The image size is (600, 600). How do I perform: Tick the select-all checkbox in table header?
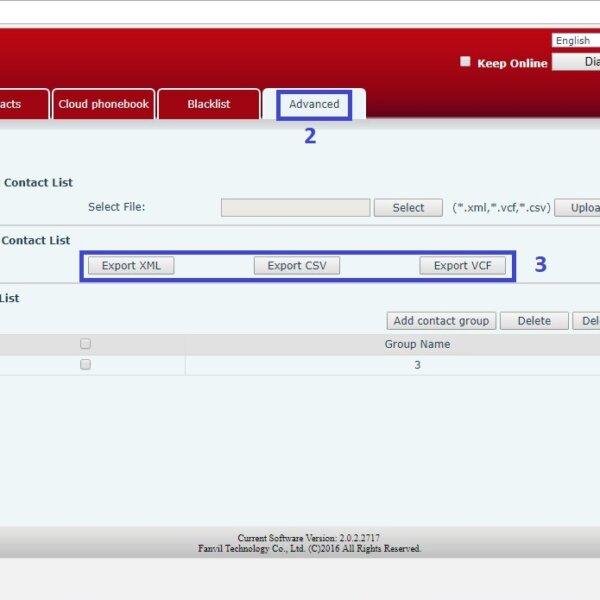[85, 344]
